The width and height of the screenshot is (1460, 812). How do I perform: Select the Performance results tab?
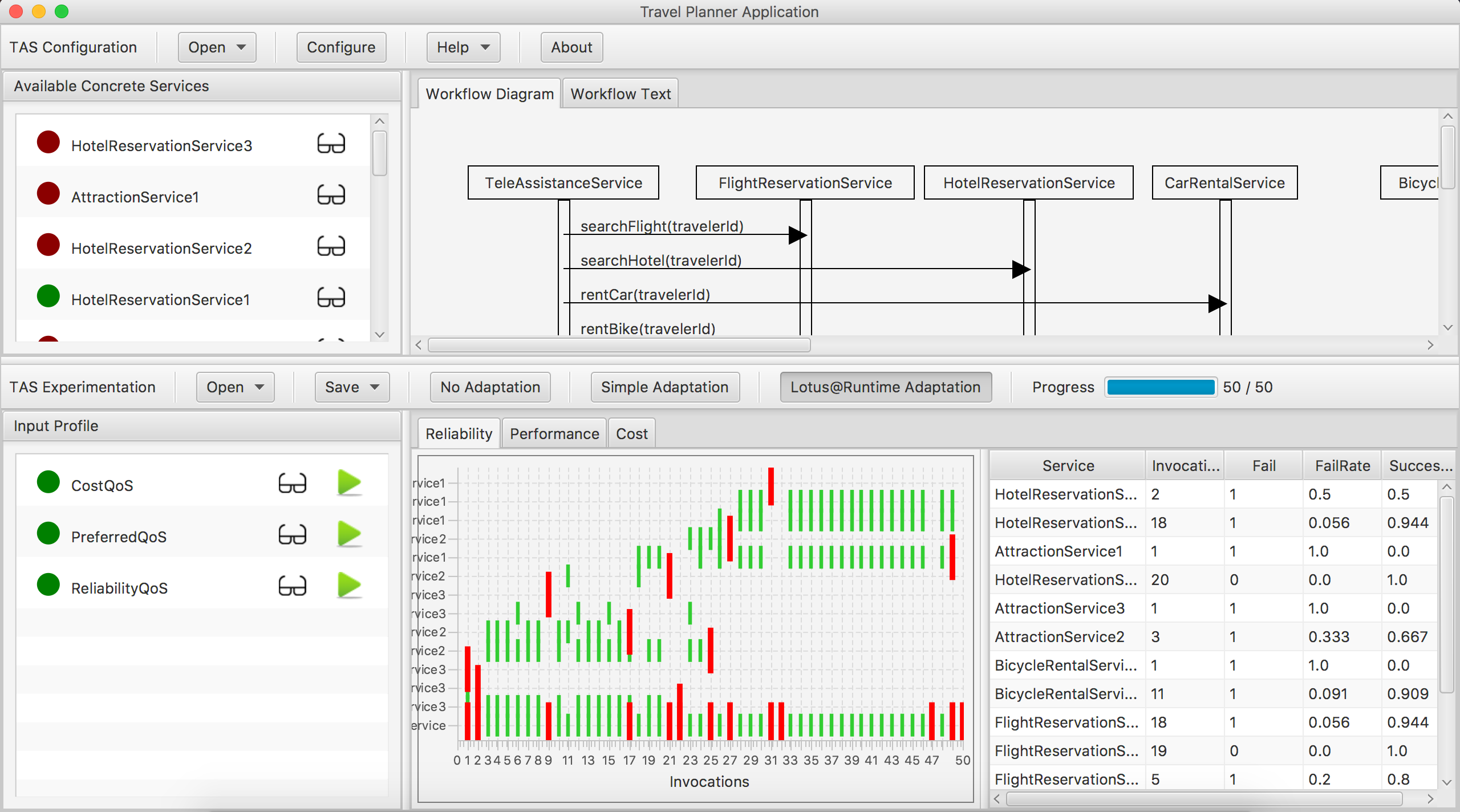[x=554, y=434]
